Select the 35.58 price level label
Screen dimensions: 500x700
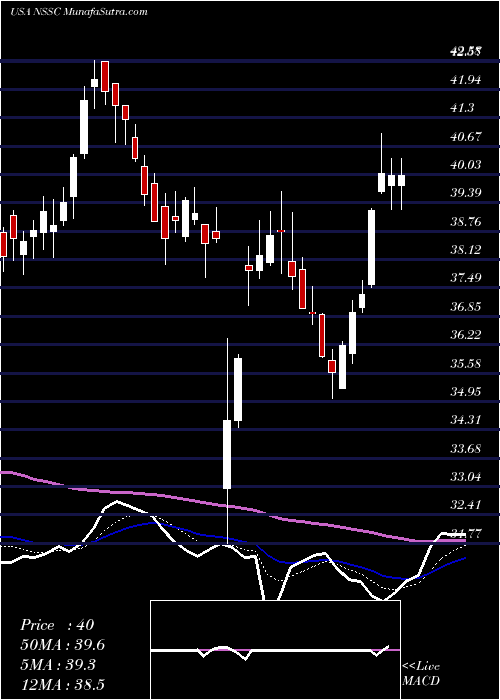point(466,363)
